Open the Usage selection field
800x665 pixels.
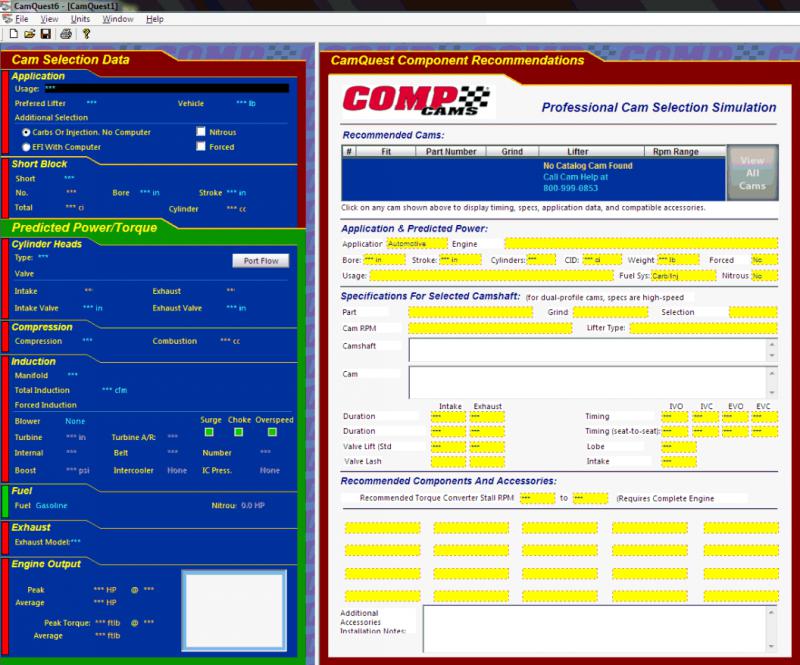click(x=165, y=88)
